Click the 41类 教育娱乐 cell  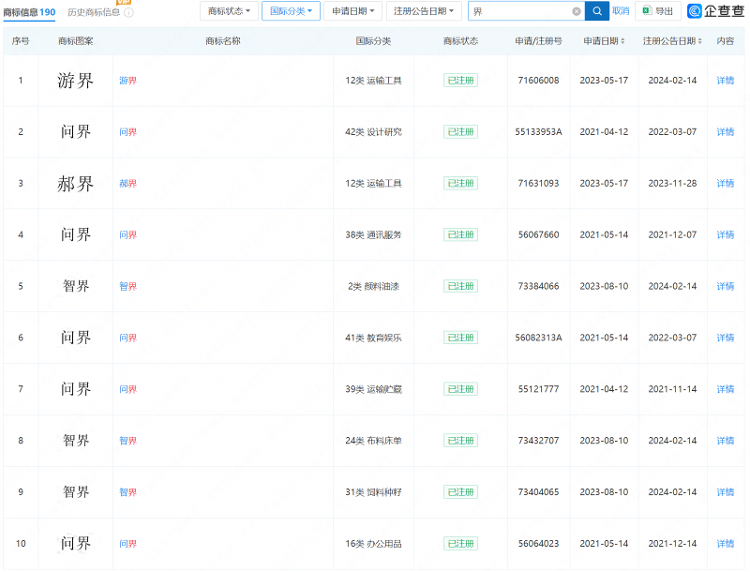coord(373,338)
